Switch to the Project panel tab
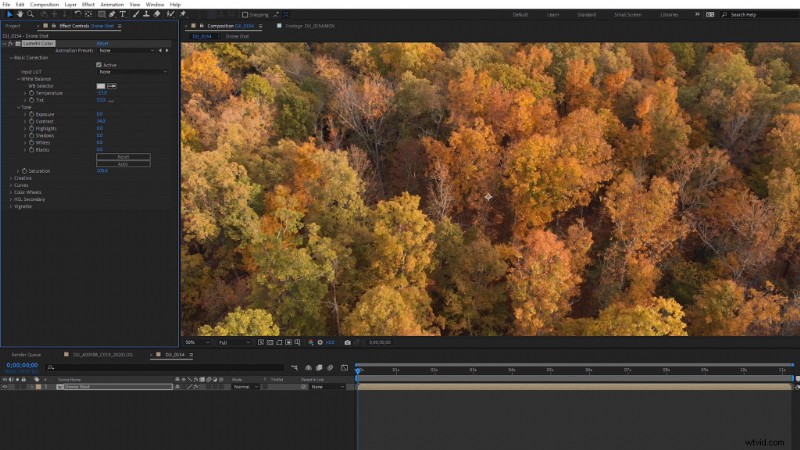Image resolution: width=800 pixels, height=450 pixels. point(13,26)
